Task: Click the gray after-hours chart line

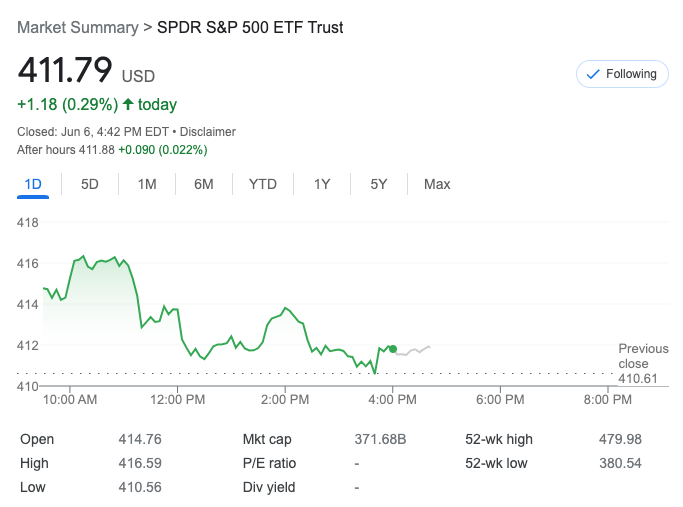Action: point(412,351)
